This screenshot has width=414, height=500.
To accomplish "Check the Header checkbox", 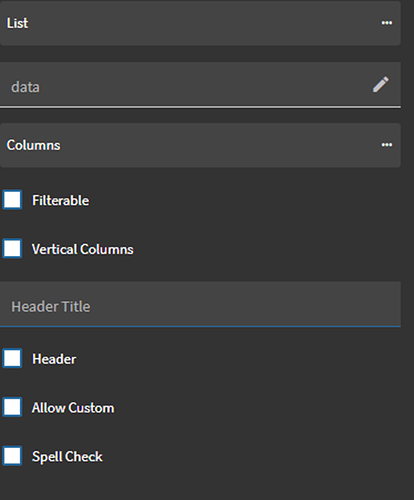I will coord(12,359).
